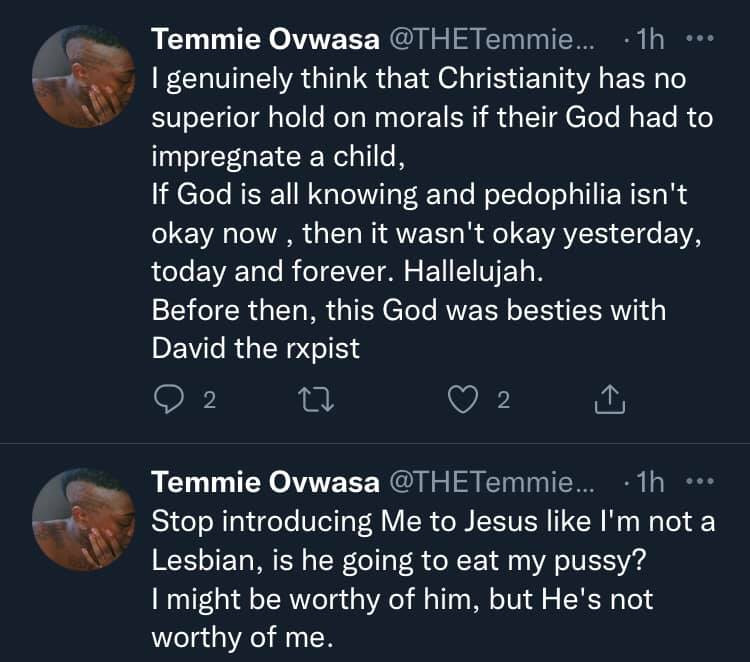Click the reply count beside the comment icon
The height and width of the screenshot is (662, 750).
(209, 401)
